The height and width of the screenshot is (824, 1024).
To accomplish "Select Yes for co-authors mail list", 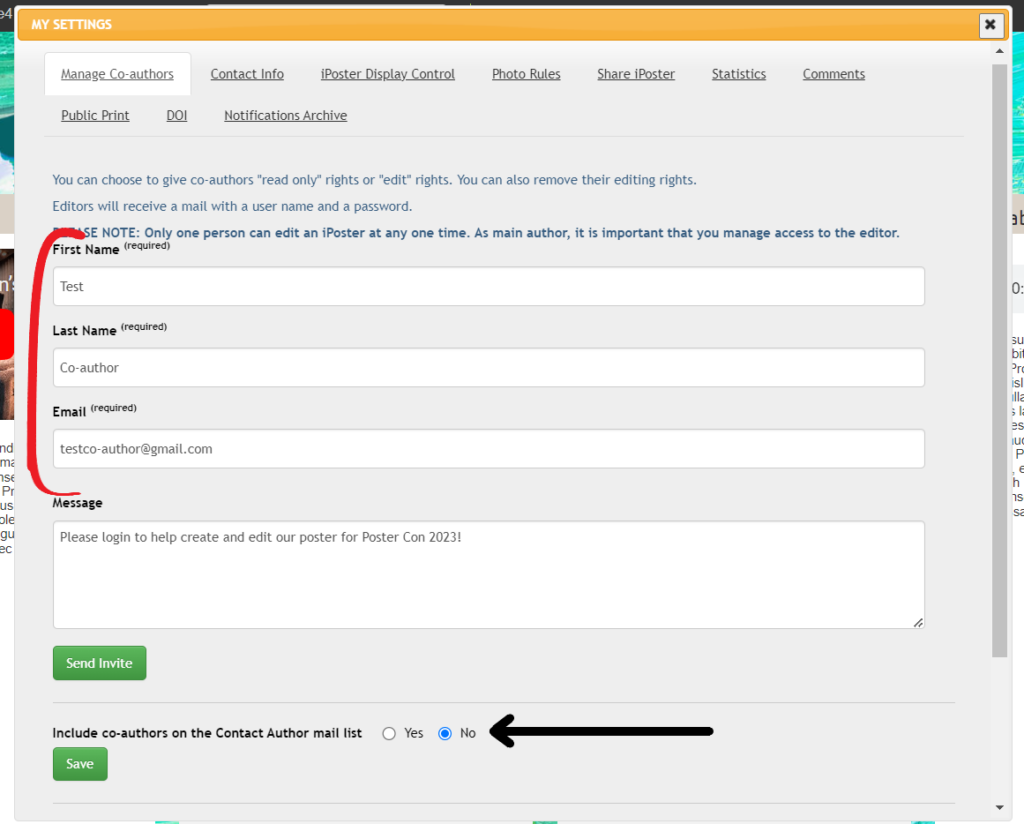I will 388,733.
